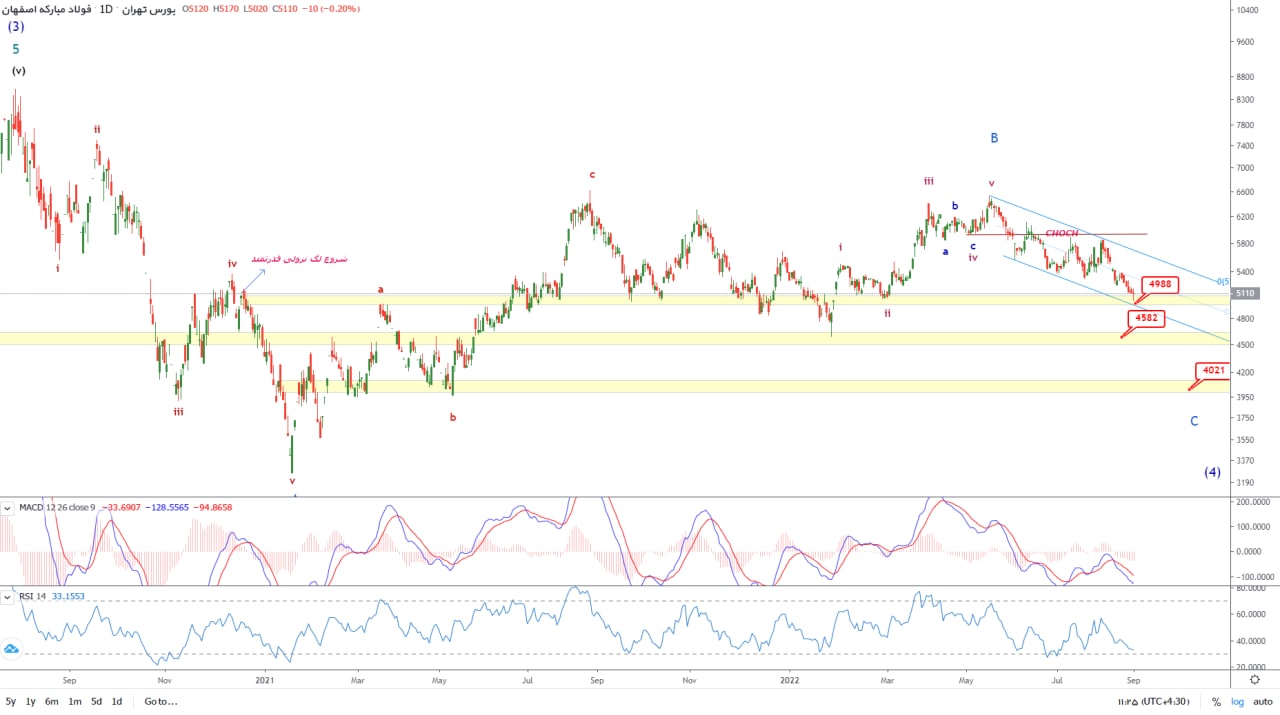Toggle auto scale mode
This screenshot has width=1280, height=715.
pos(1261,702)
